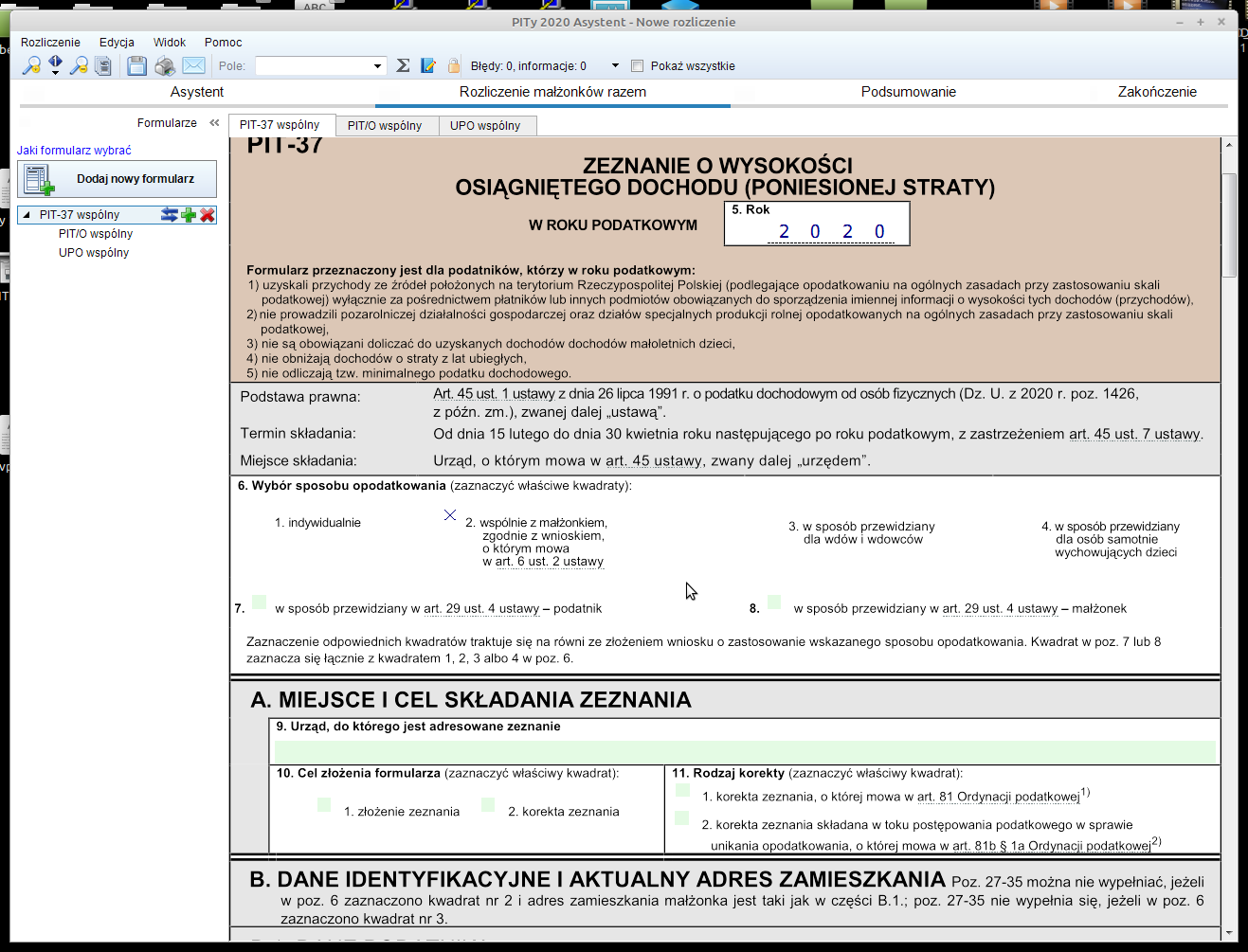
Task: Open 'Jaki formularz wybrać' link
Action: [74, 151]
